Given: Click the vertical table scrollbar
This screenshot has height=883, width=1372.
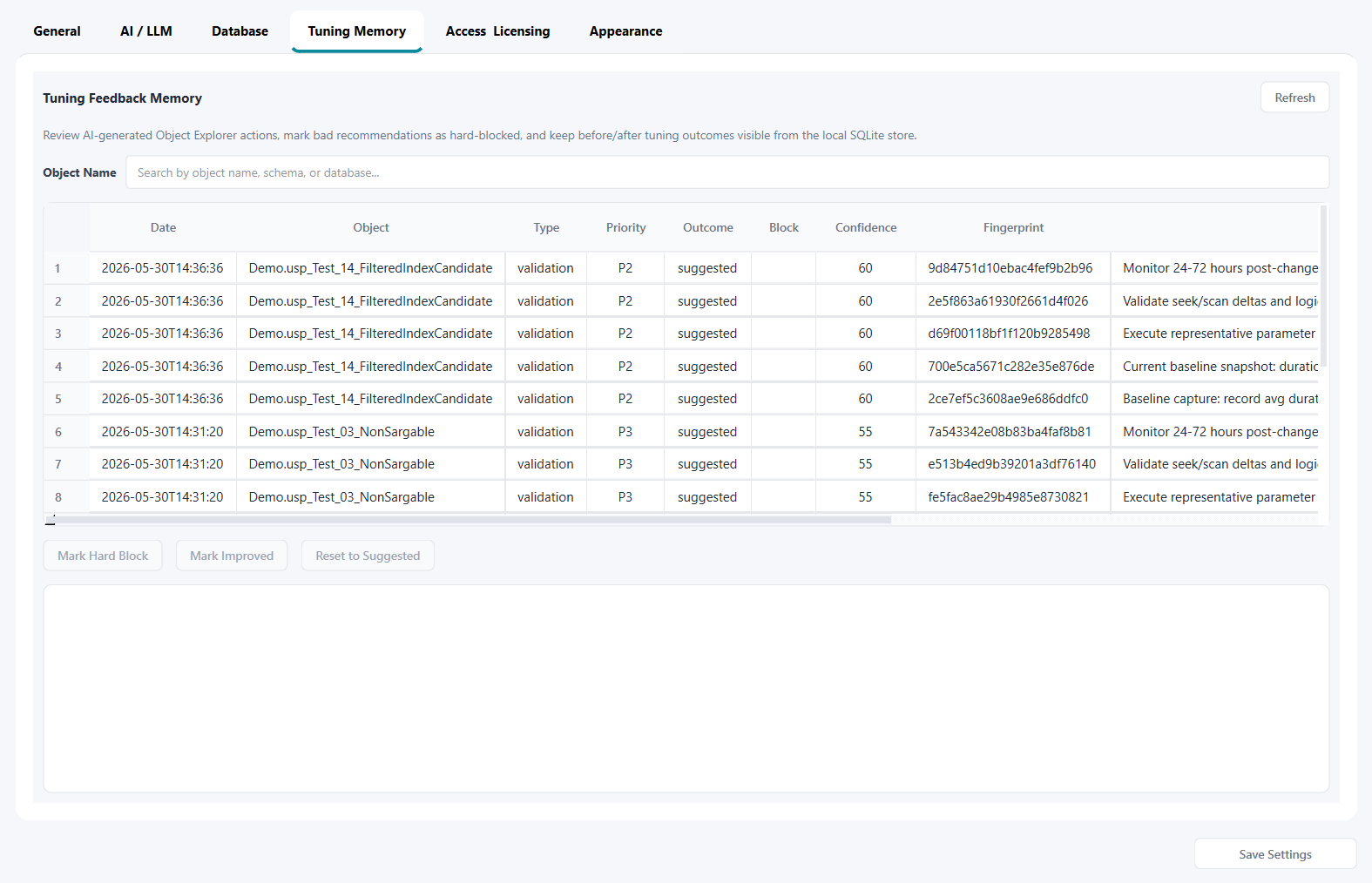Looking at the screenshot, I should (1323, 287).
